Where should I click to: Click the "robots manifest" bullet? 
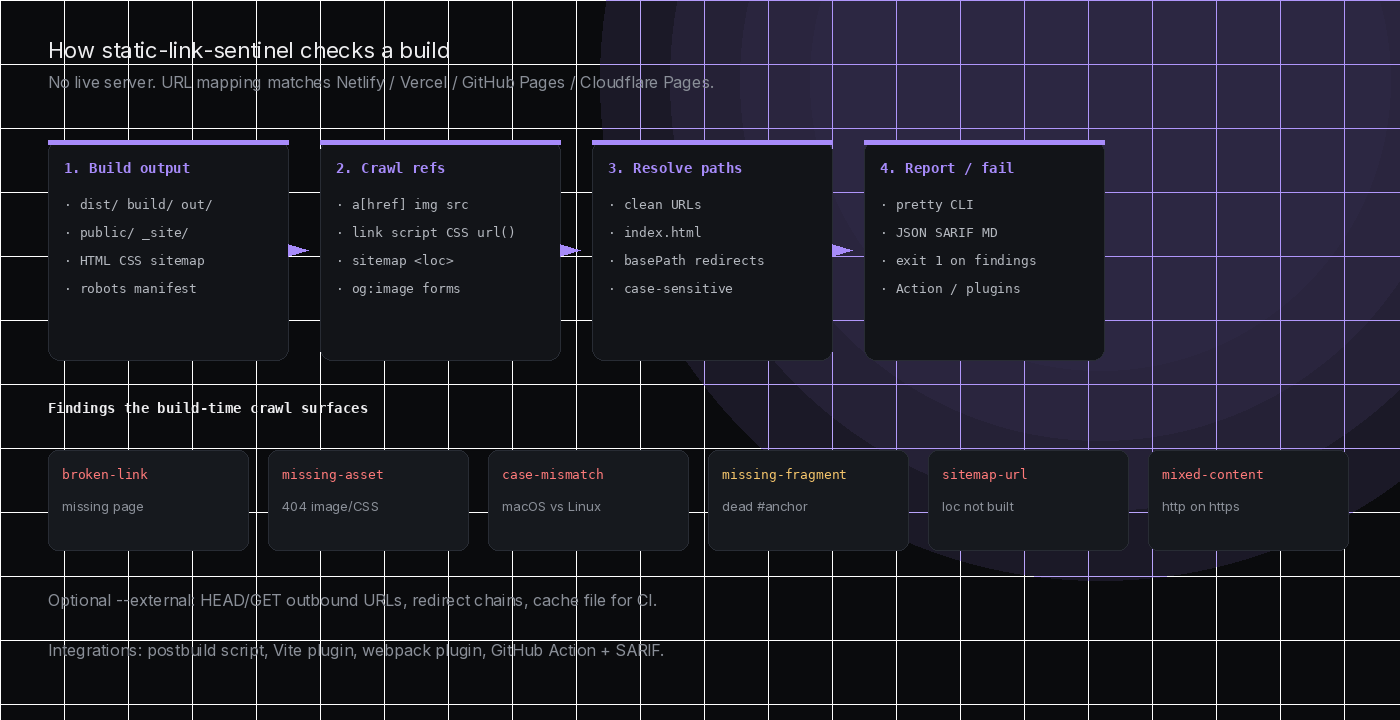(130, 288)
